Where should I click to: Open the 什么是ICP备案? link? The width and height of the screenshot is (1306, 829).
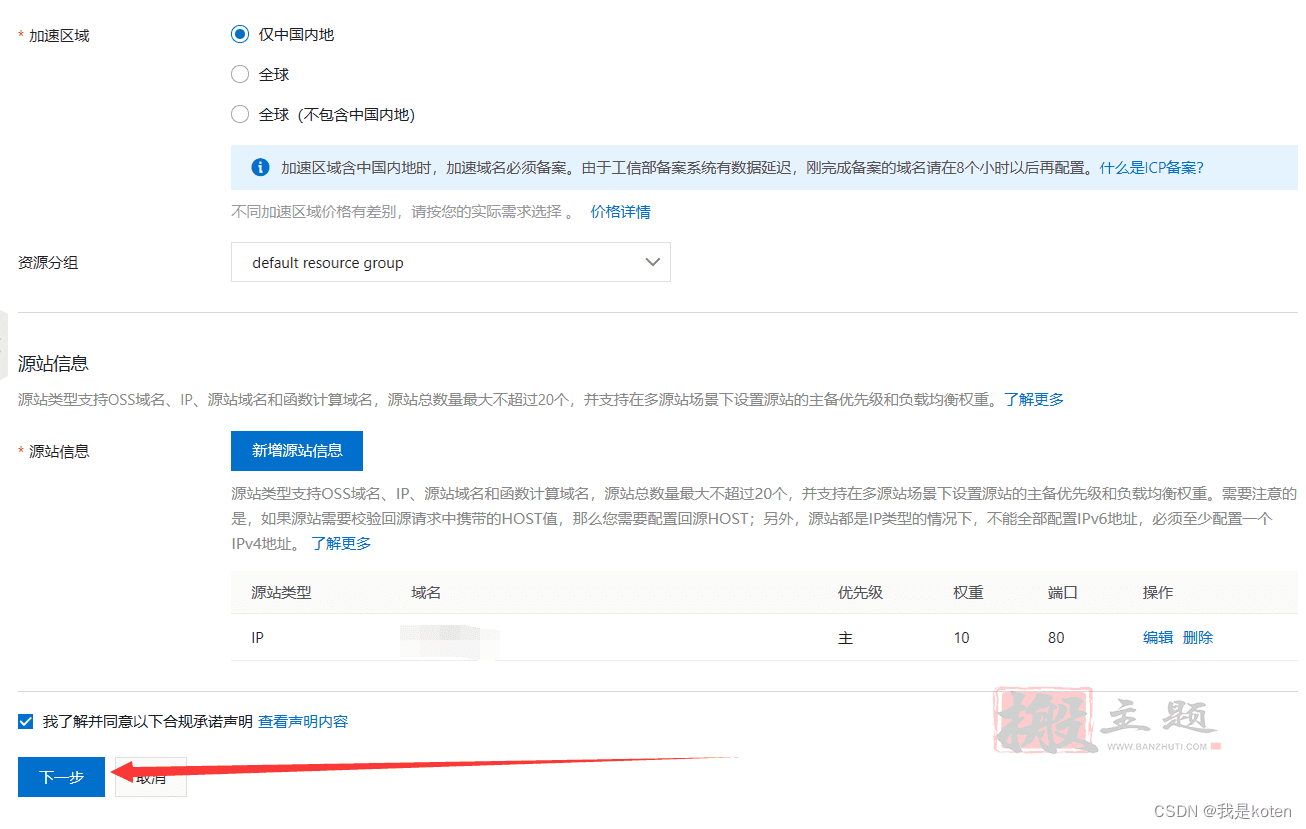point(1151,168)
